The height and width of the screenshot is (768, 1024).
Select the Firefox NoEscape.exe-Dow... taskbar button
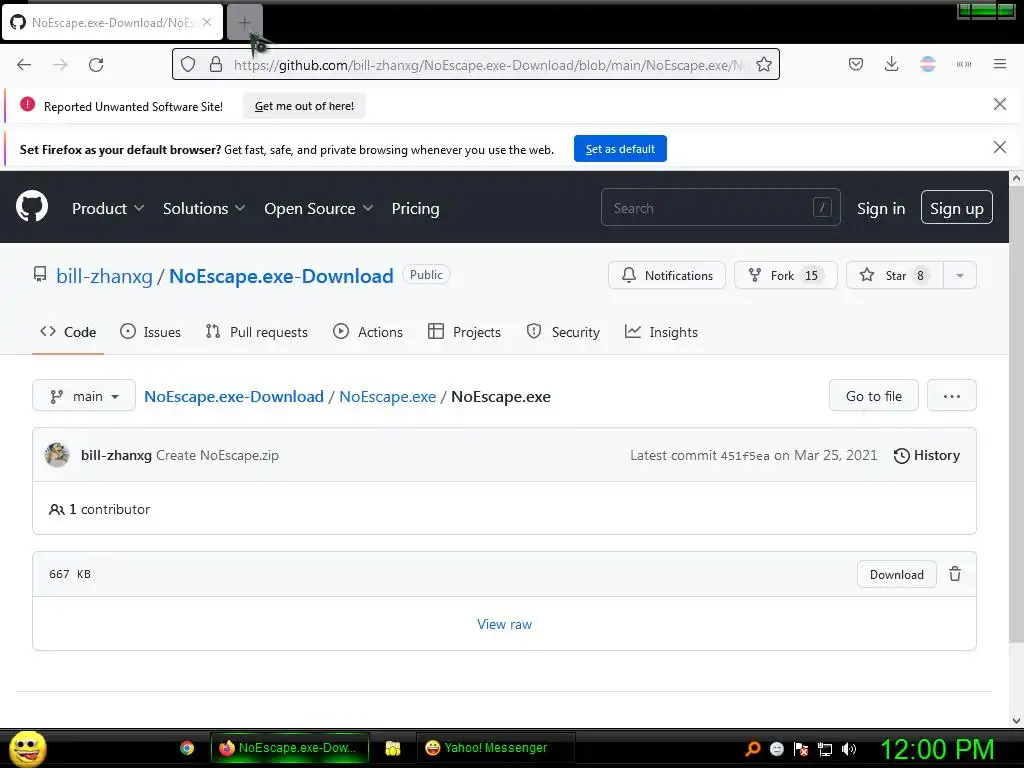(x=290, y=748)
